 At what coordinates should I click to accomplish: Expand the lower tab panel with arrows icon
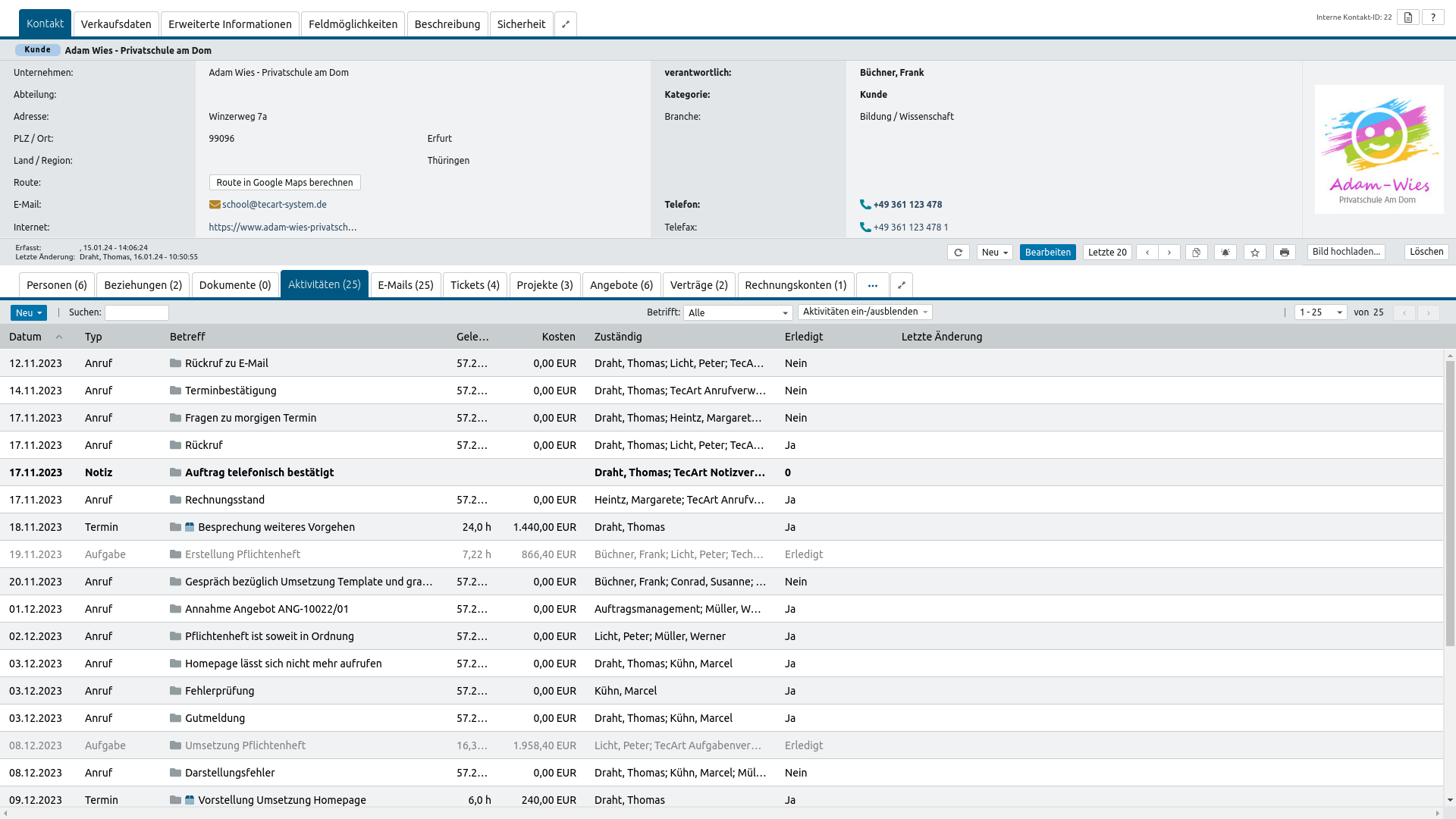pos(902,285)
